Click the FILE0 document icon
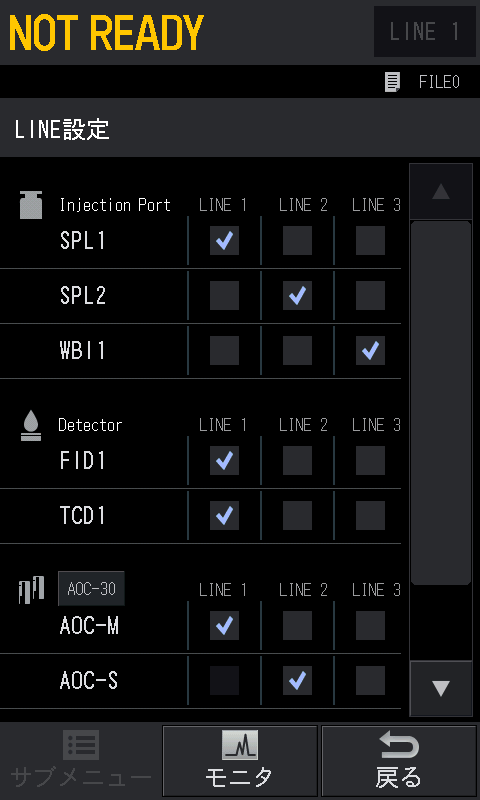480x800 pixels. point(392,82)
